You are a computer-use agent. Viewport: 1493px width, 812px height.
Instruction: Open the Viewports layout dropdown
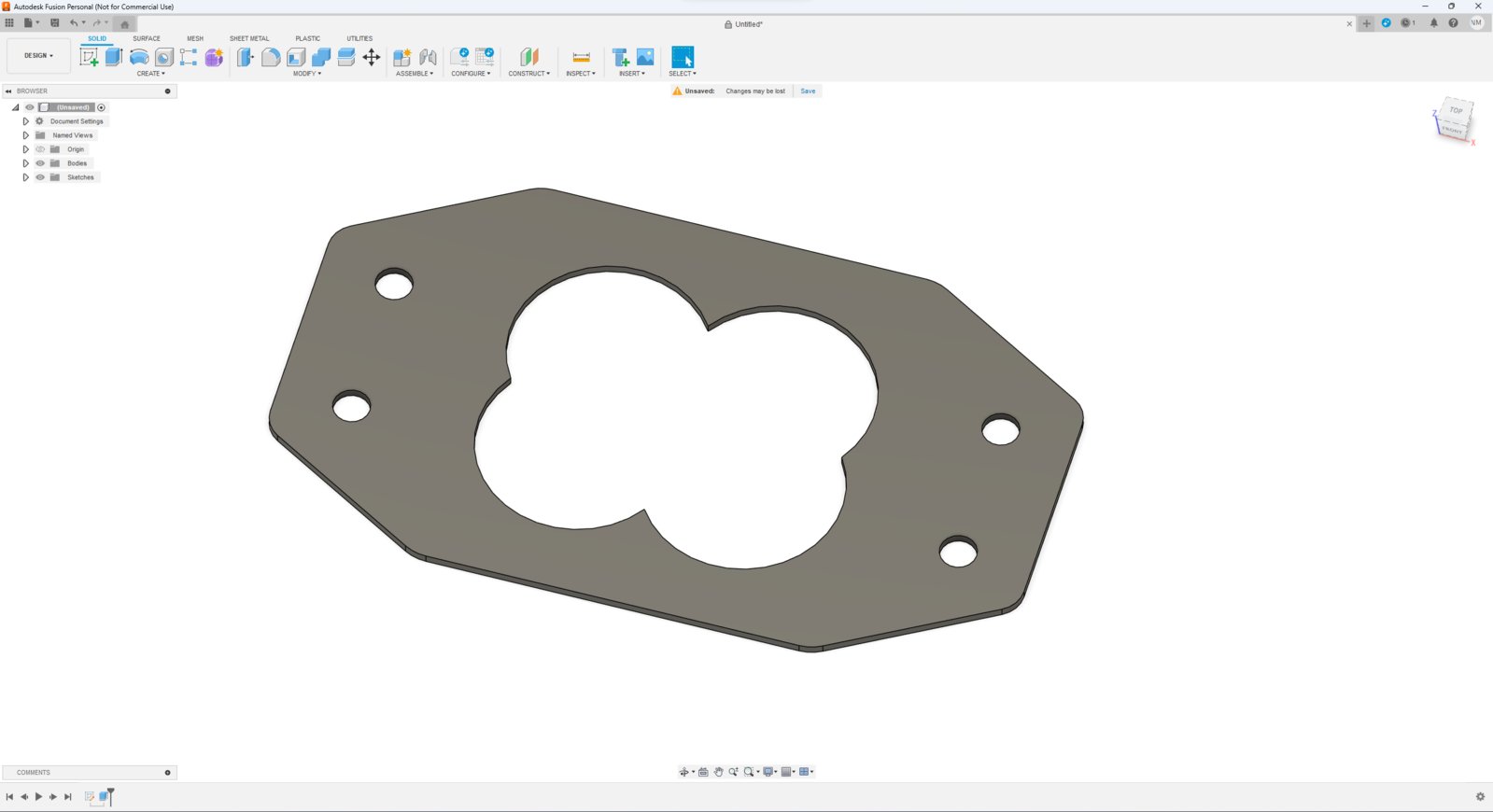(x=807, y=772)
